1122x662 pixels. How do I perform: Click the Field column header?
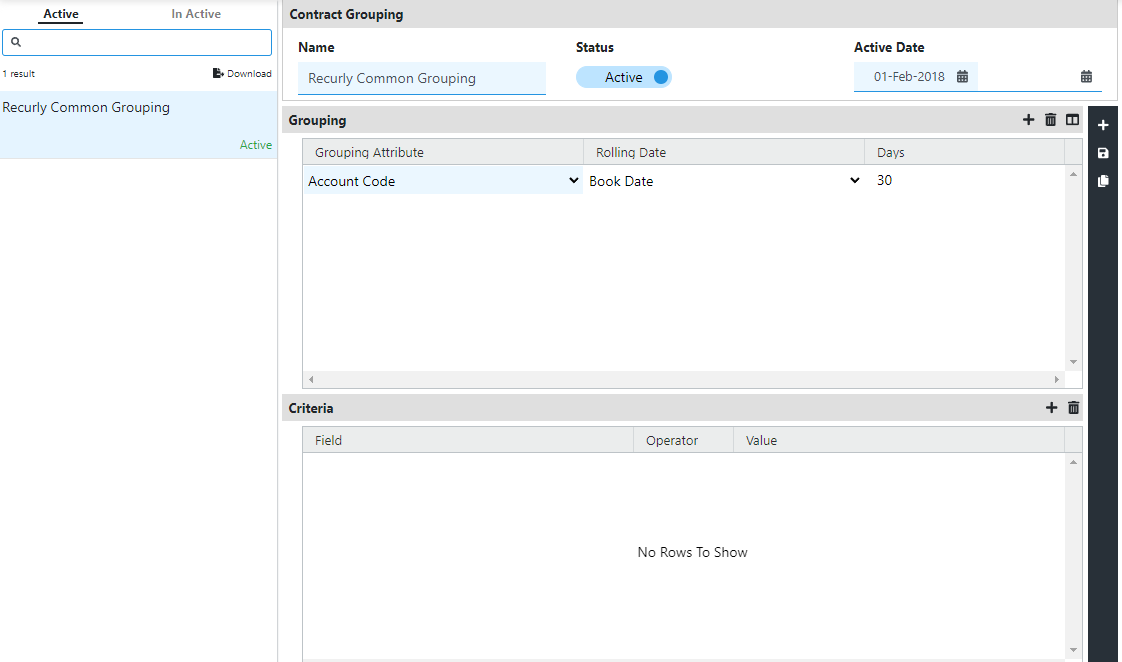[x=468, y=440]
